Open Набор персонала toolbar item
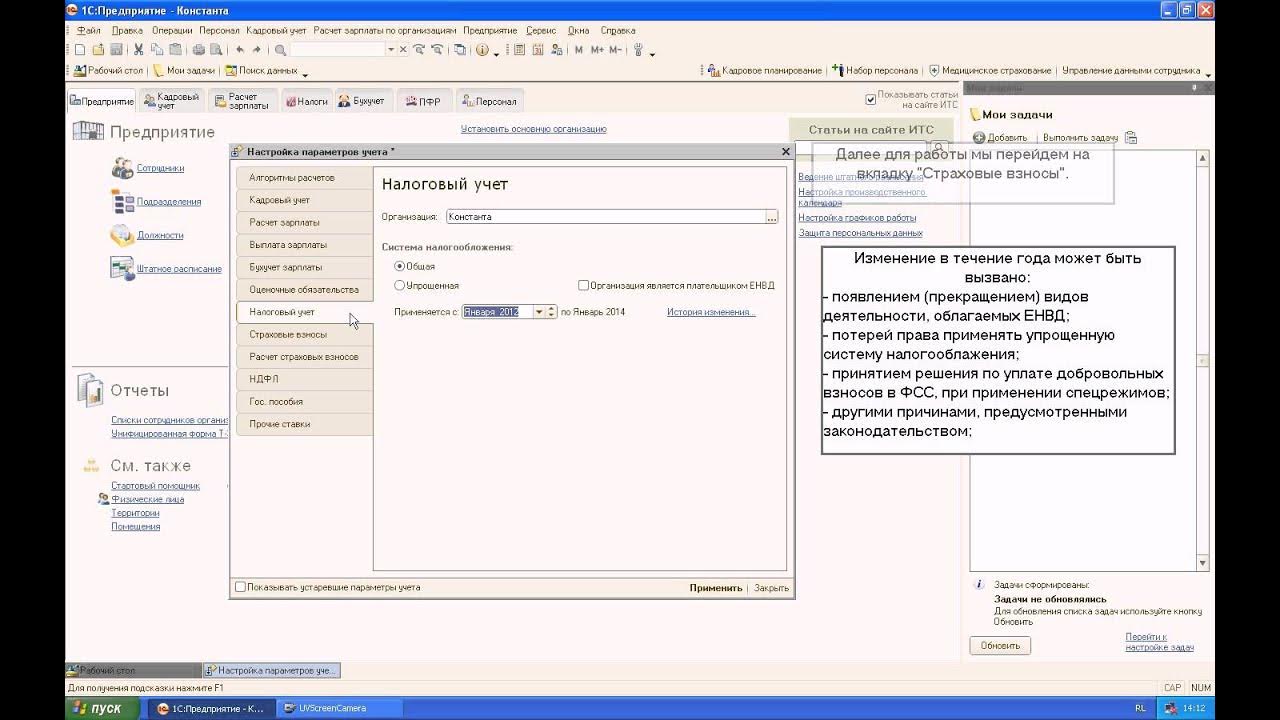 tap(875, 71)
